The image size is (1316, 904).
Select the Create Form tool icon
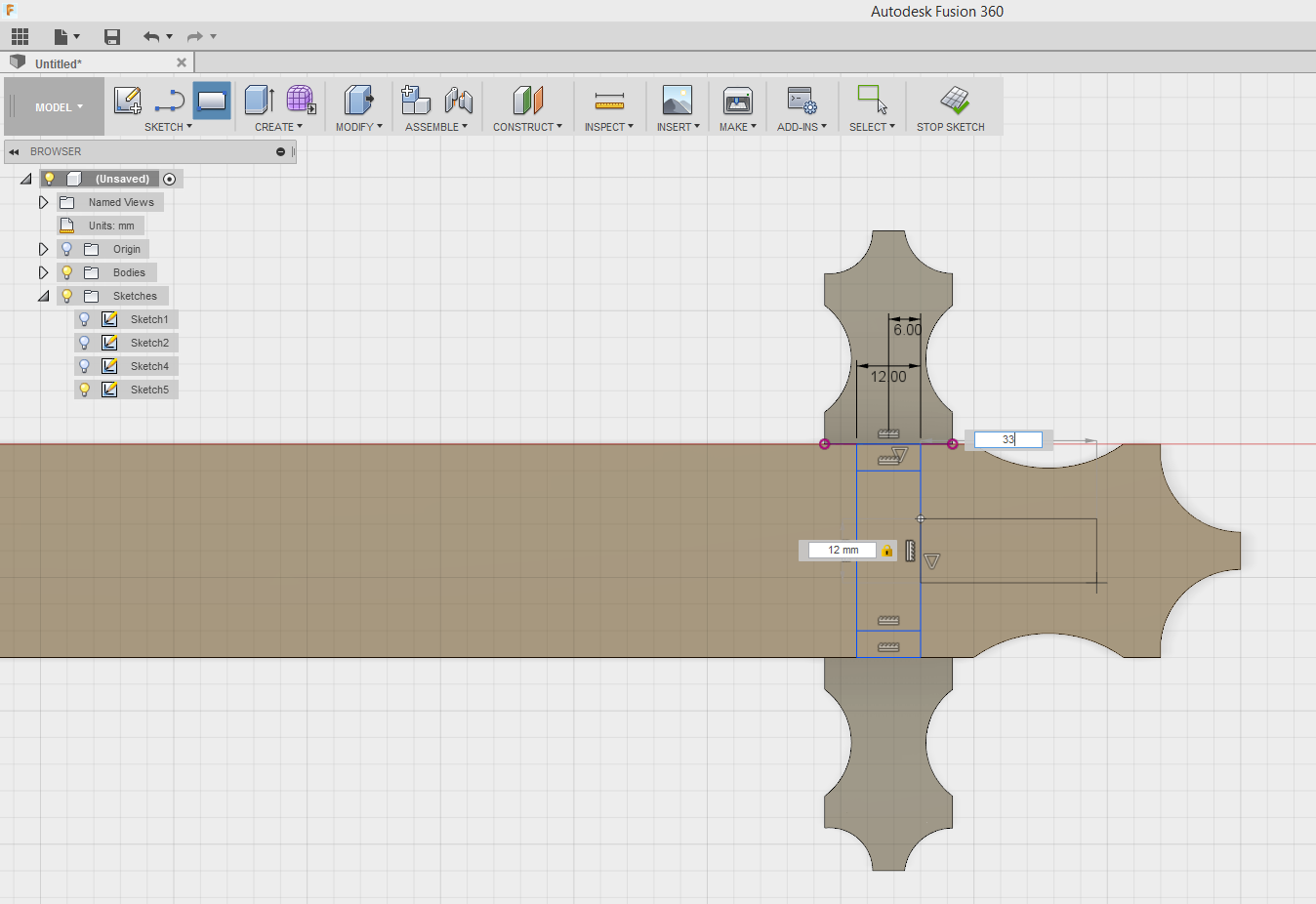pyautogui.click(x=301, y=101)
